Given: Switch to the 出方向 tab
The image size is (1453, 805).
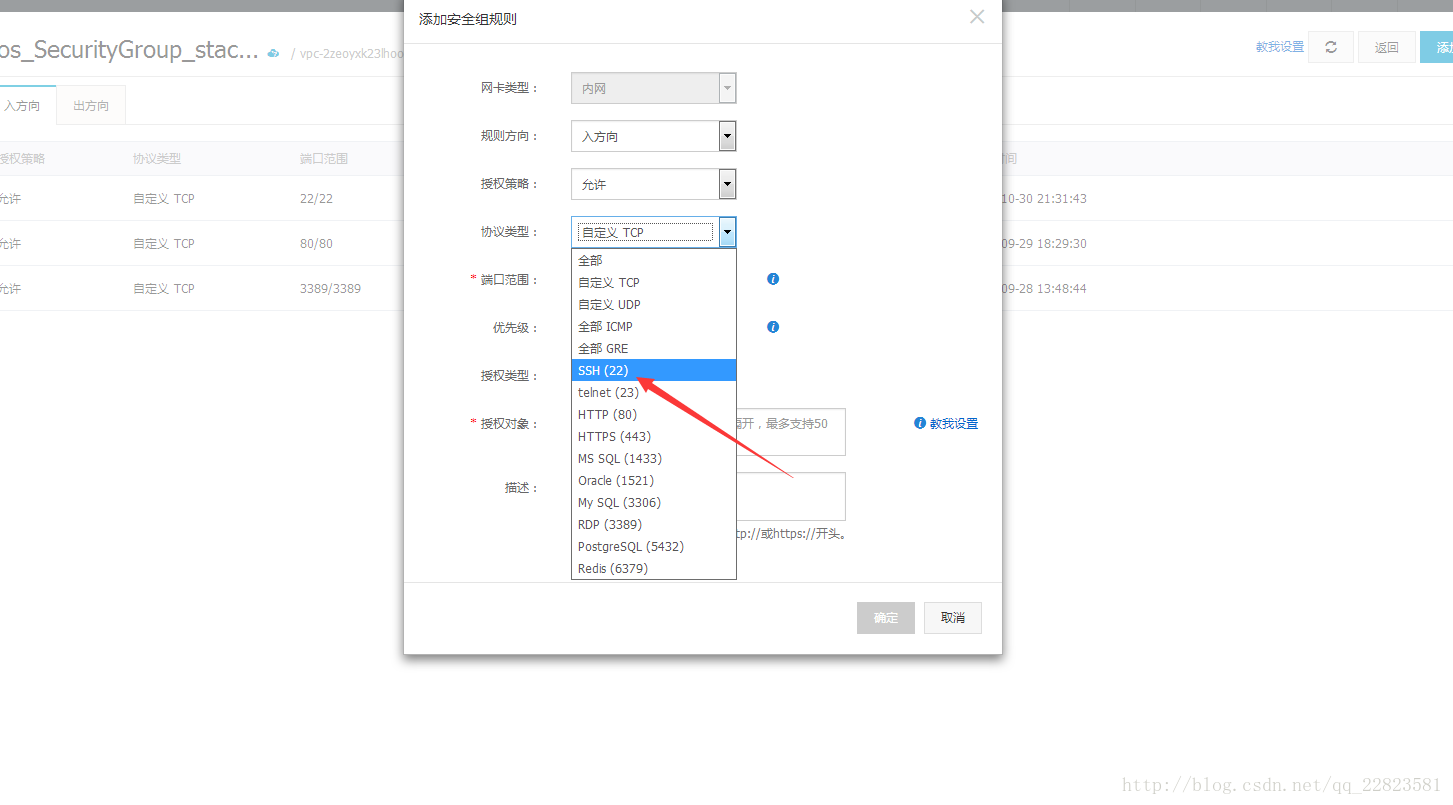Looking at the screenshot, I should pos(91,105).
